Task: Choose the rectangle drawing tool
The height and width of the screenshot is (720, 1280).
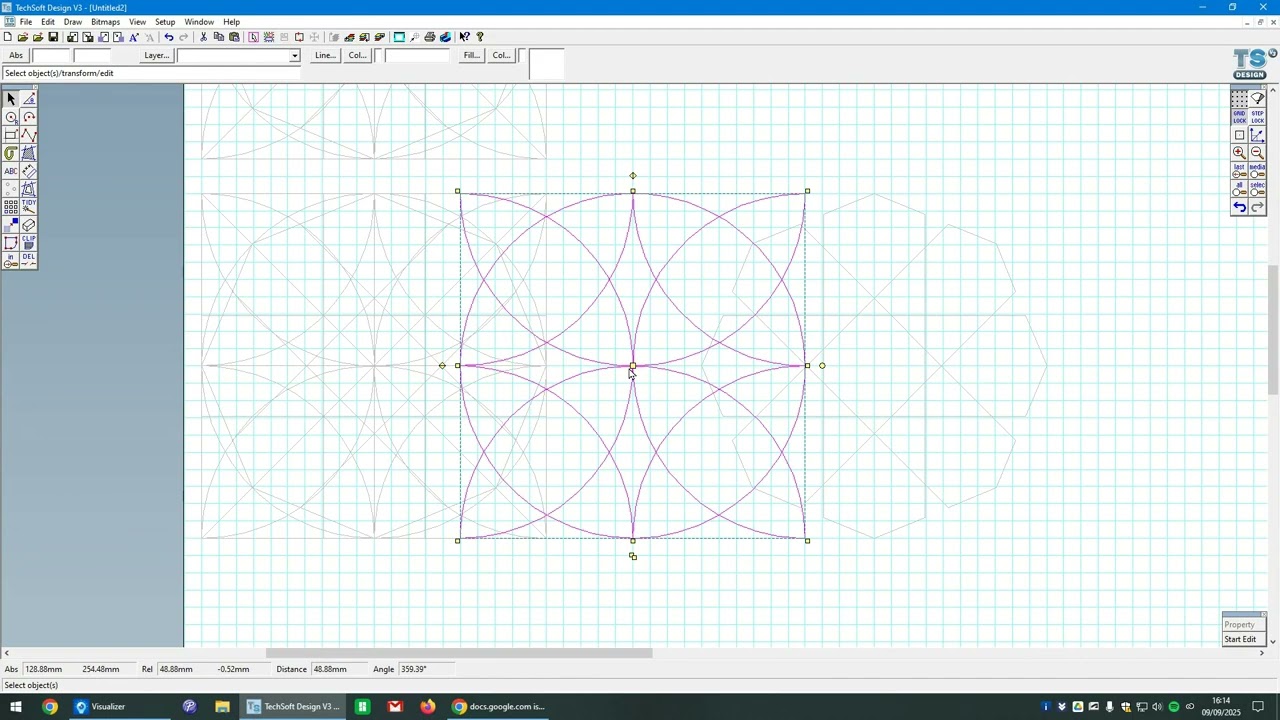Action: point(11,135)
